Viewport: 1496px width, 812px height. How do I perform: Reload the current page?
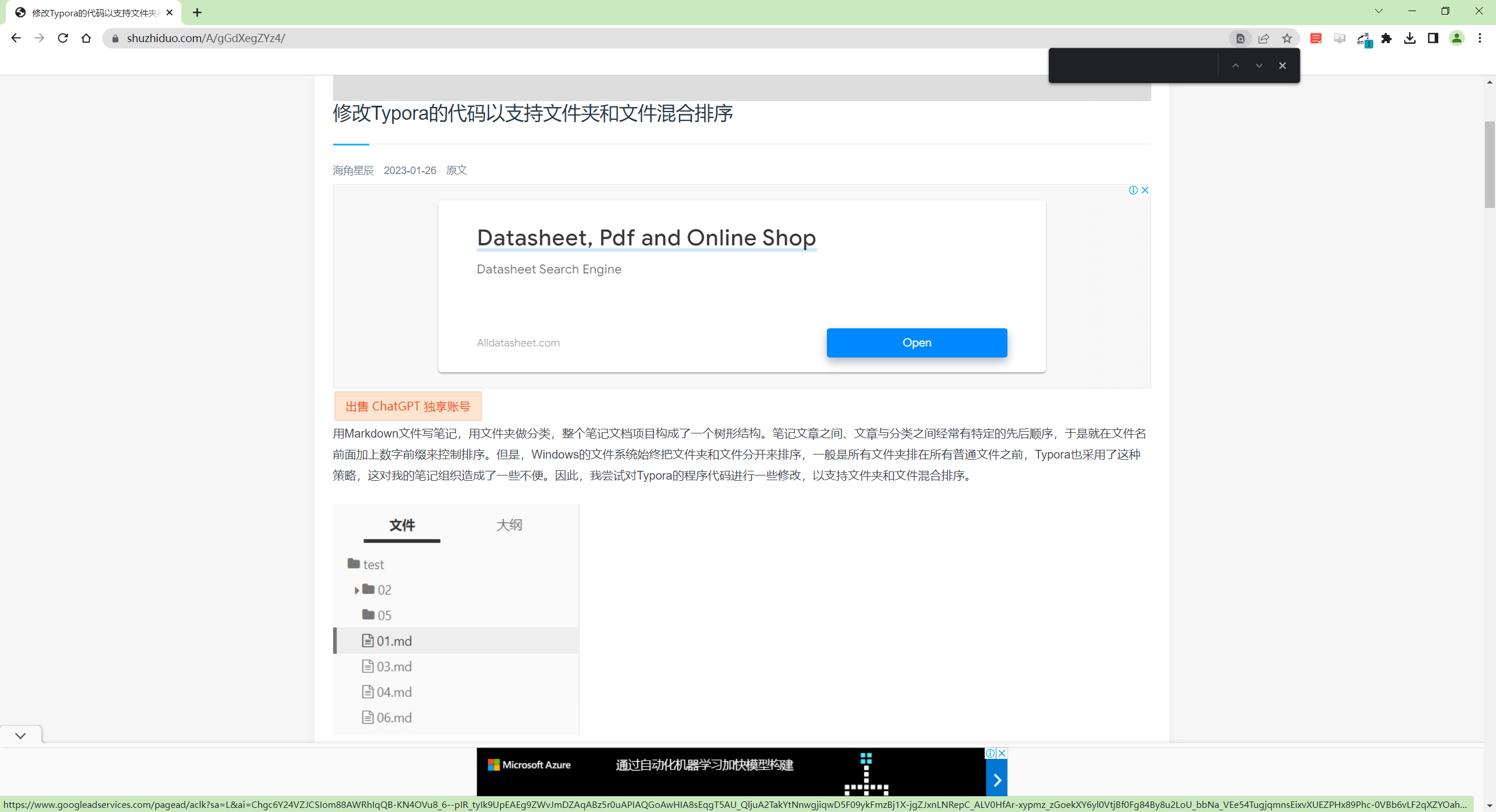tap(63, 38)
